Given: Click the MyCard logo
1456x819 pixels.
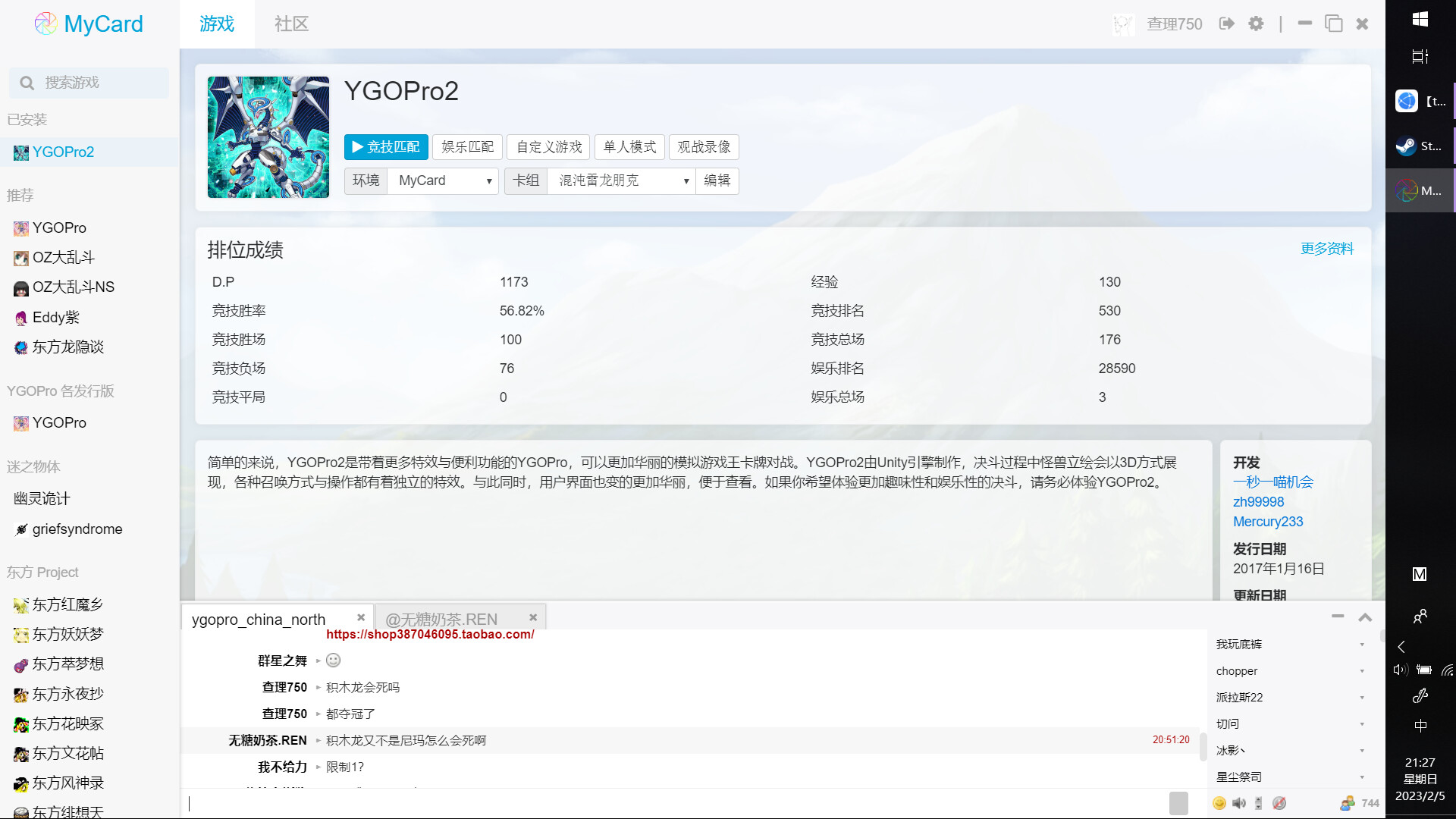Looking at the screenshot, I should pyautogui.click(x=88, y=24).
